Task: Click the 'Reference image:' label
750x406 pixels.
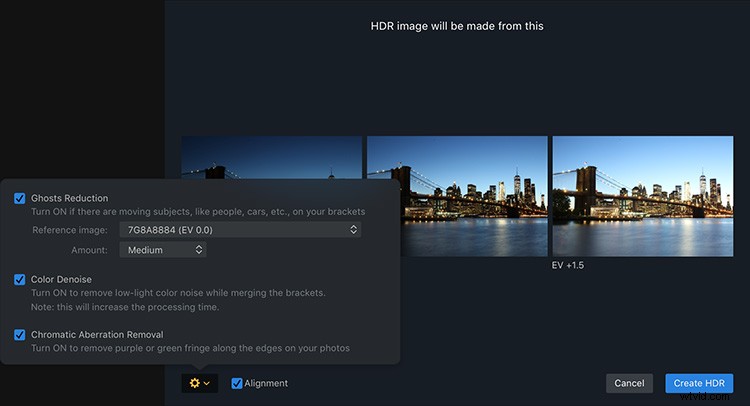Action: (70, 230)
